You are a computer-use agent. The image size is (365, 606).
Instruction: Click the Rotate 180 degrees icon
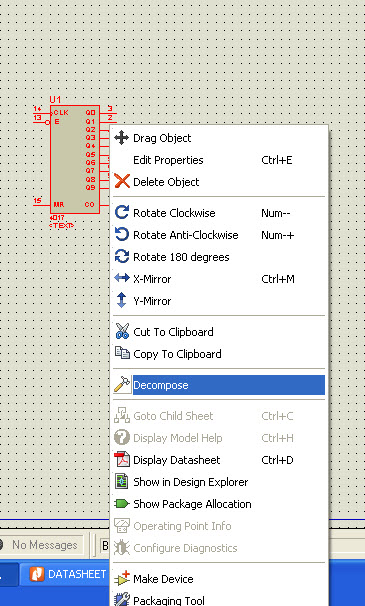tap(122, 256)
